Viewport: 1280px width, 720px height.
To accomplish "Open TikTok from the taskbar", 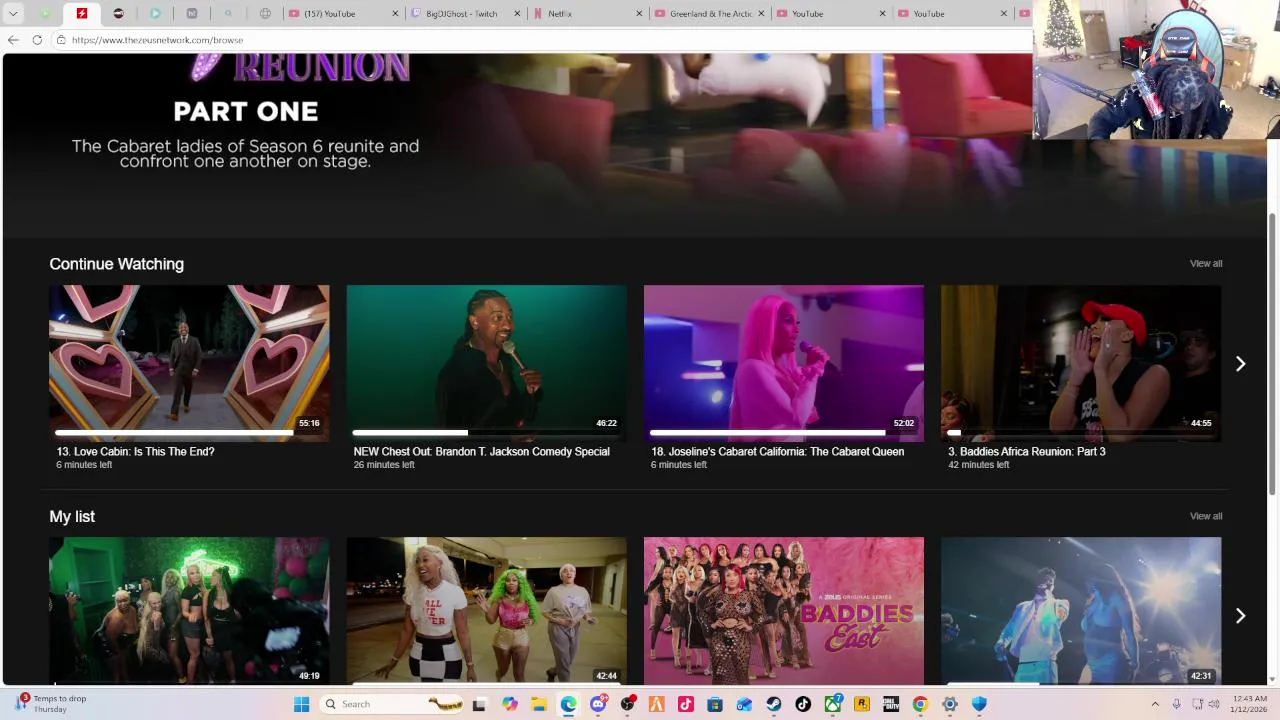I will (x=803, y=704).
